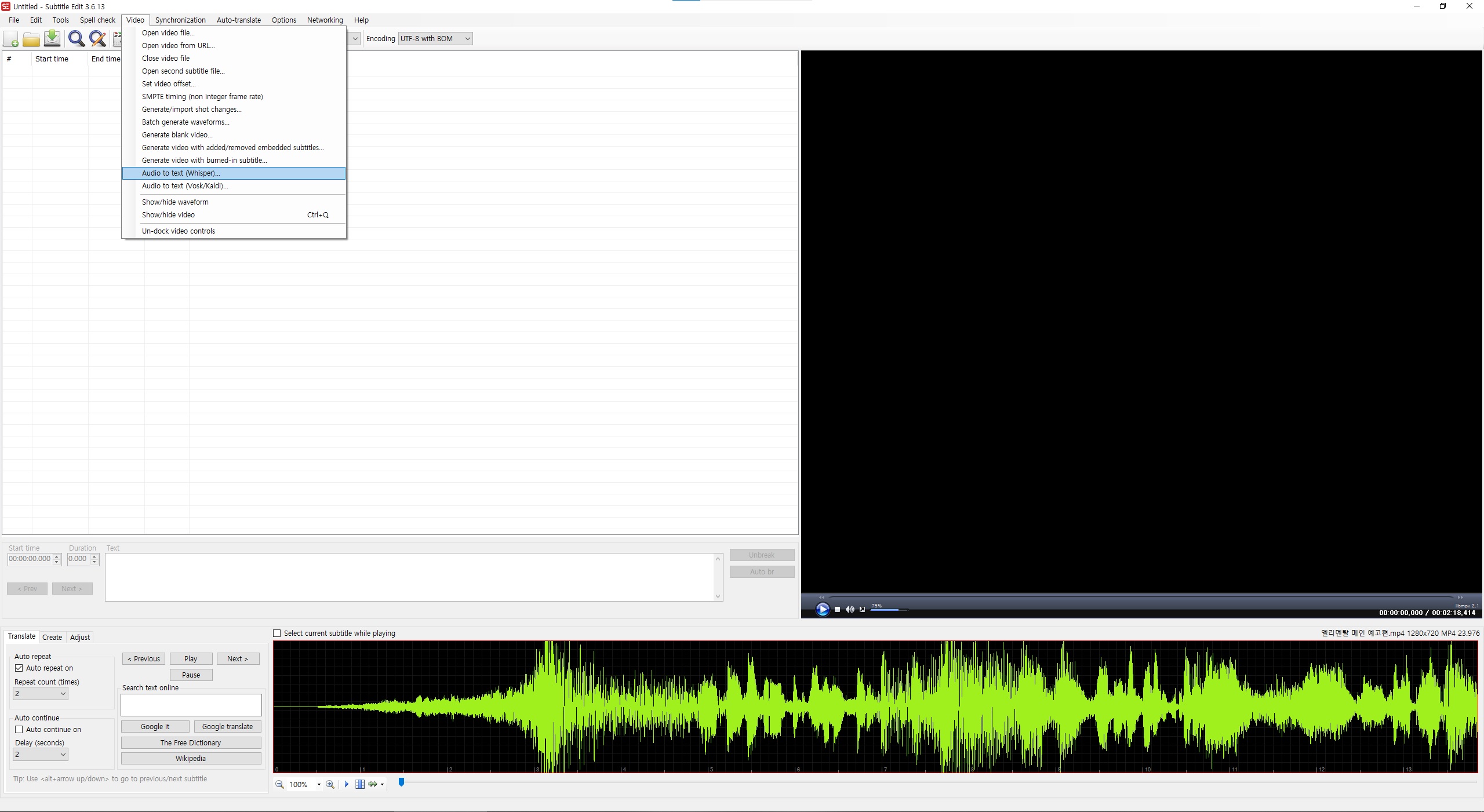Enable the Auto continue on checkbox

pos(19,729)
